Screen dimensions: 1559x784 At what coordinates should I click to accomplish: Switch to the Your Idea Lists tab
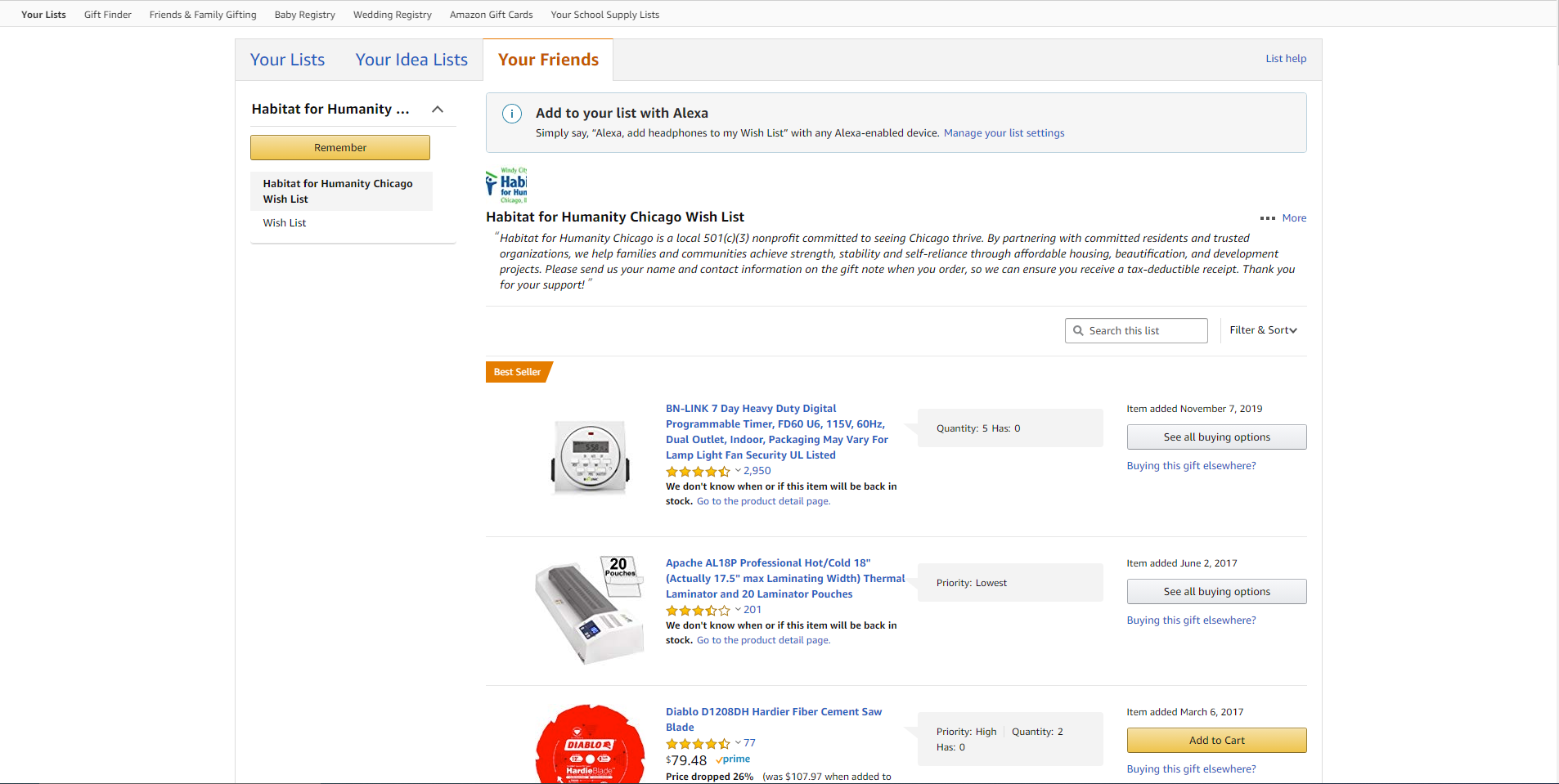click(x=411, y=60)
